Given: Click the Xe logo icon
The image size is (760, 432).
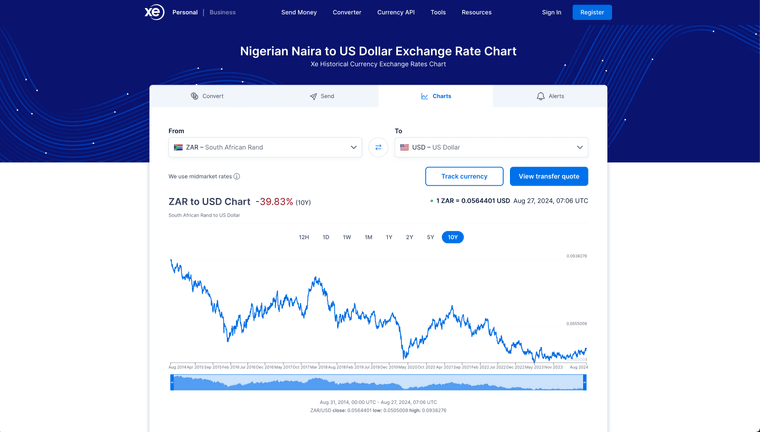Looking at the screenshot, I should pyautogui.click(x=153, y=12).
